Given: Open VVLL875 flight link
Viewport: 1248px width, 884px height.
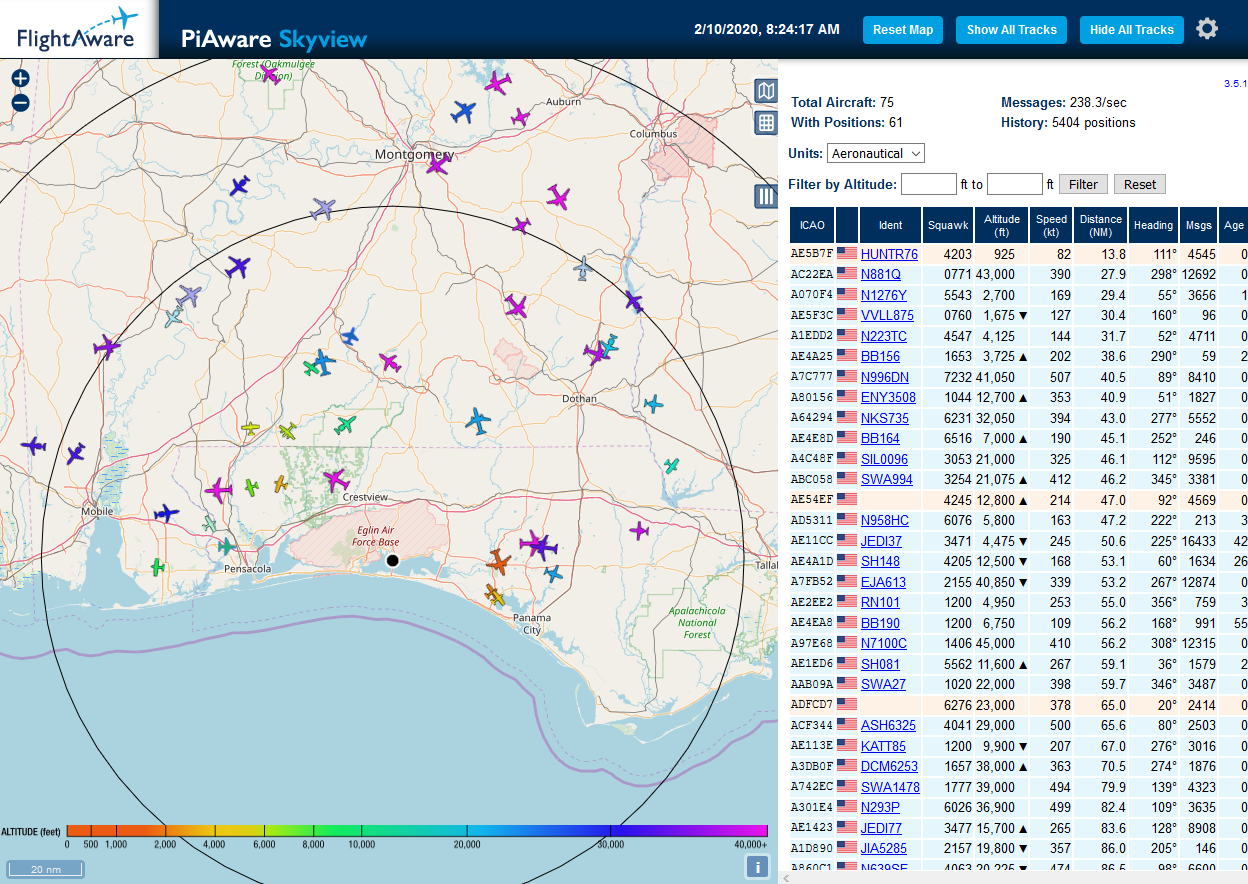Looking at the screenshot, I should click(x=887, y=315).
